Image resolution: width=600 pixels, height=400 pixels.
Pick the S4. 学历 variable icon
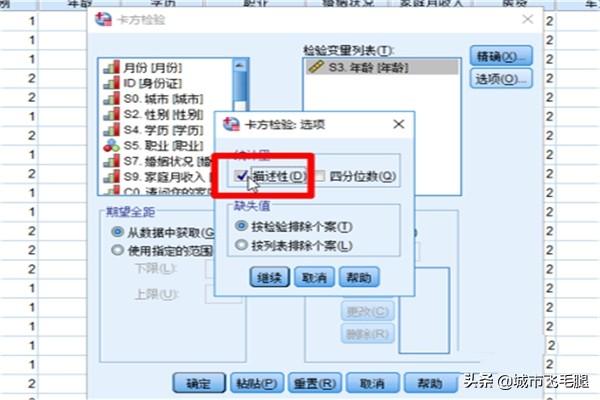pyautogui.click(x=111, y=130)
